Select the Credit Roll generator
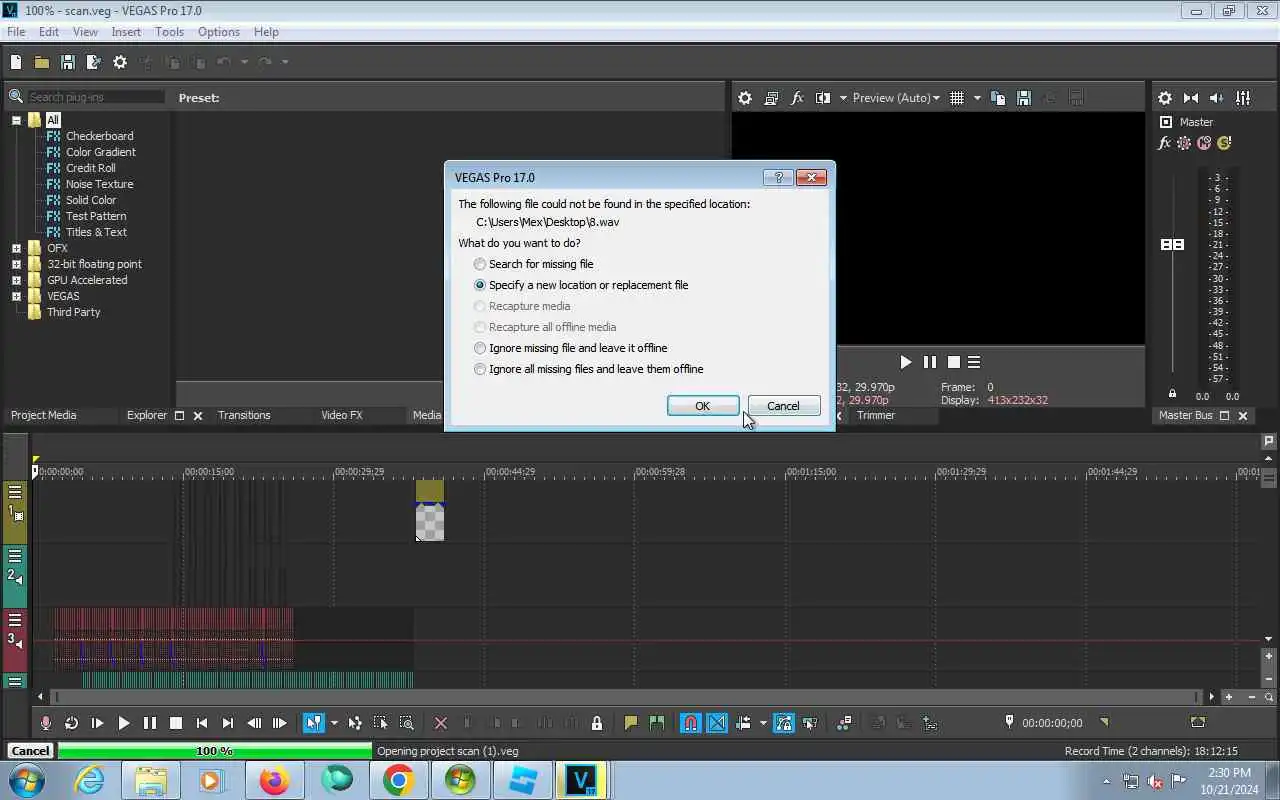The width and height of the screenshot is (1280, 800). pos(90,168)
